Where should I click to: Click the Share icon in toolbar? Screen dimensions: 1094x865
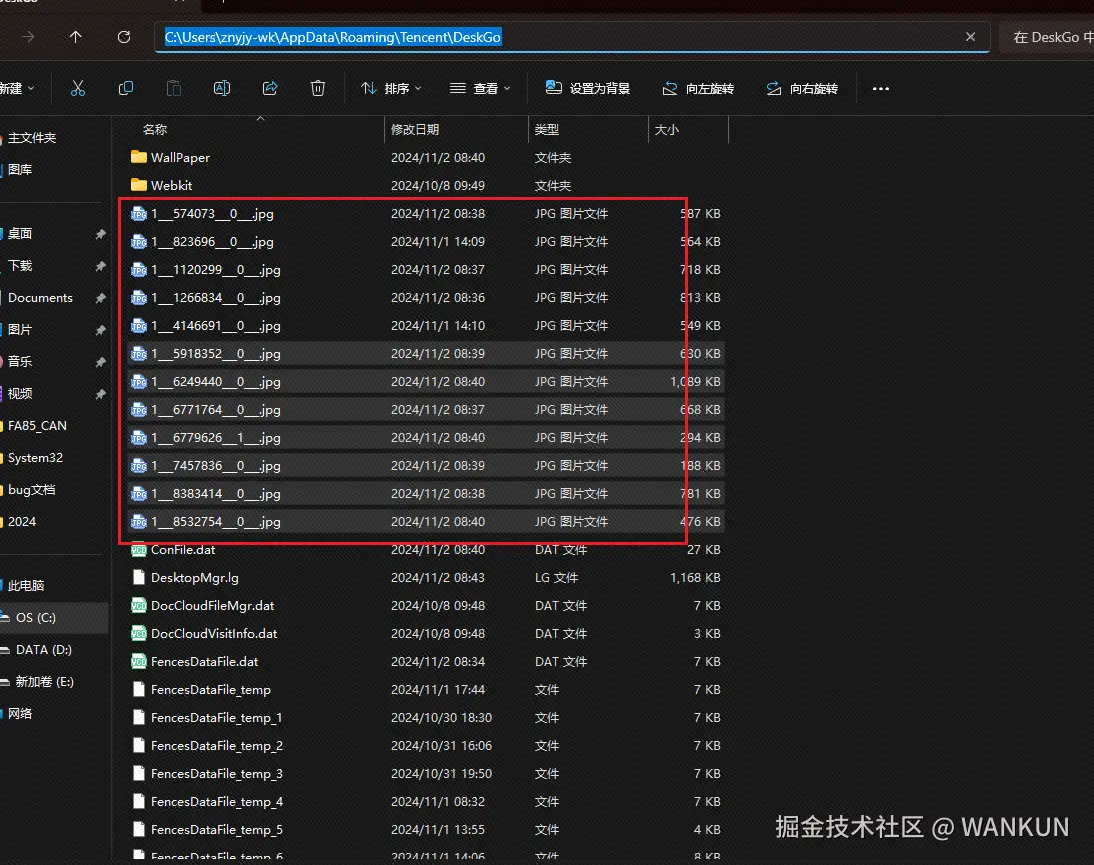click(x=270, y=89)
